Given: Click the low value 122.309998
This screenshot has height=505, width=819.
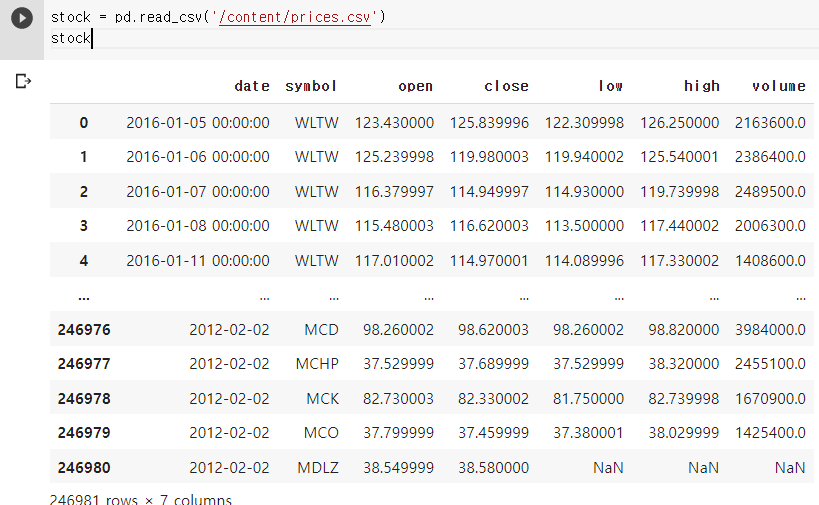Looking at the screenshot, I should [584, 123].
